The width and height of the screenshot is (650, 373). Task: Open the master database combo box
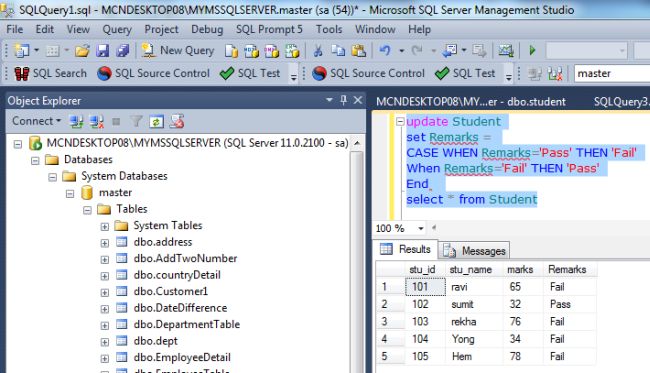(612, 73)
